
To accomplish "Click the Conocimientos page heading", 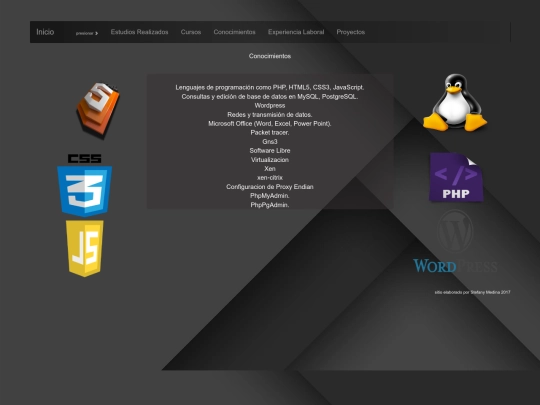I will 270,56.
